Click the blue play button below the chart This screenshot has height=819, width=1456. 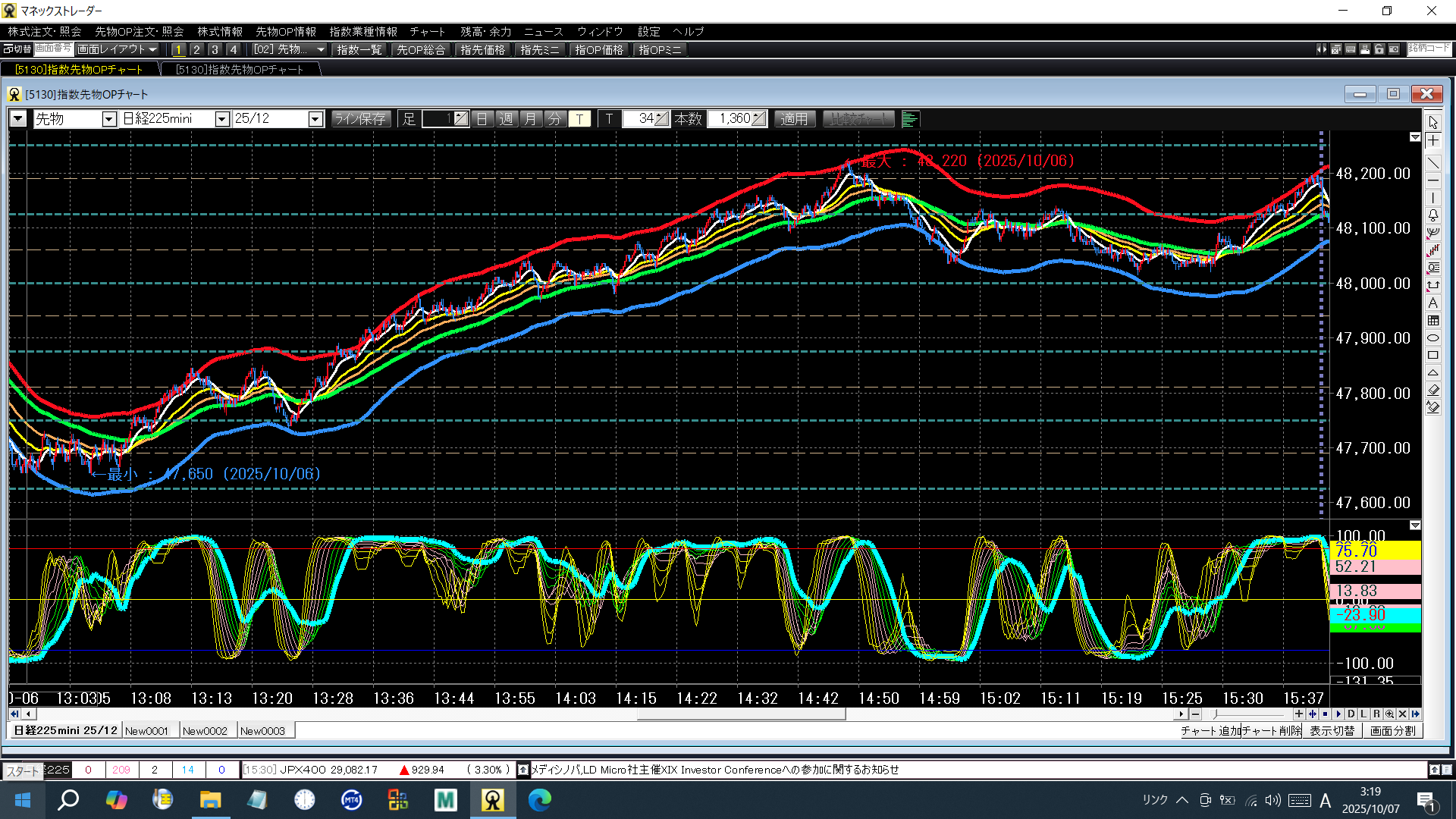(1338, 714)
